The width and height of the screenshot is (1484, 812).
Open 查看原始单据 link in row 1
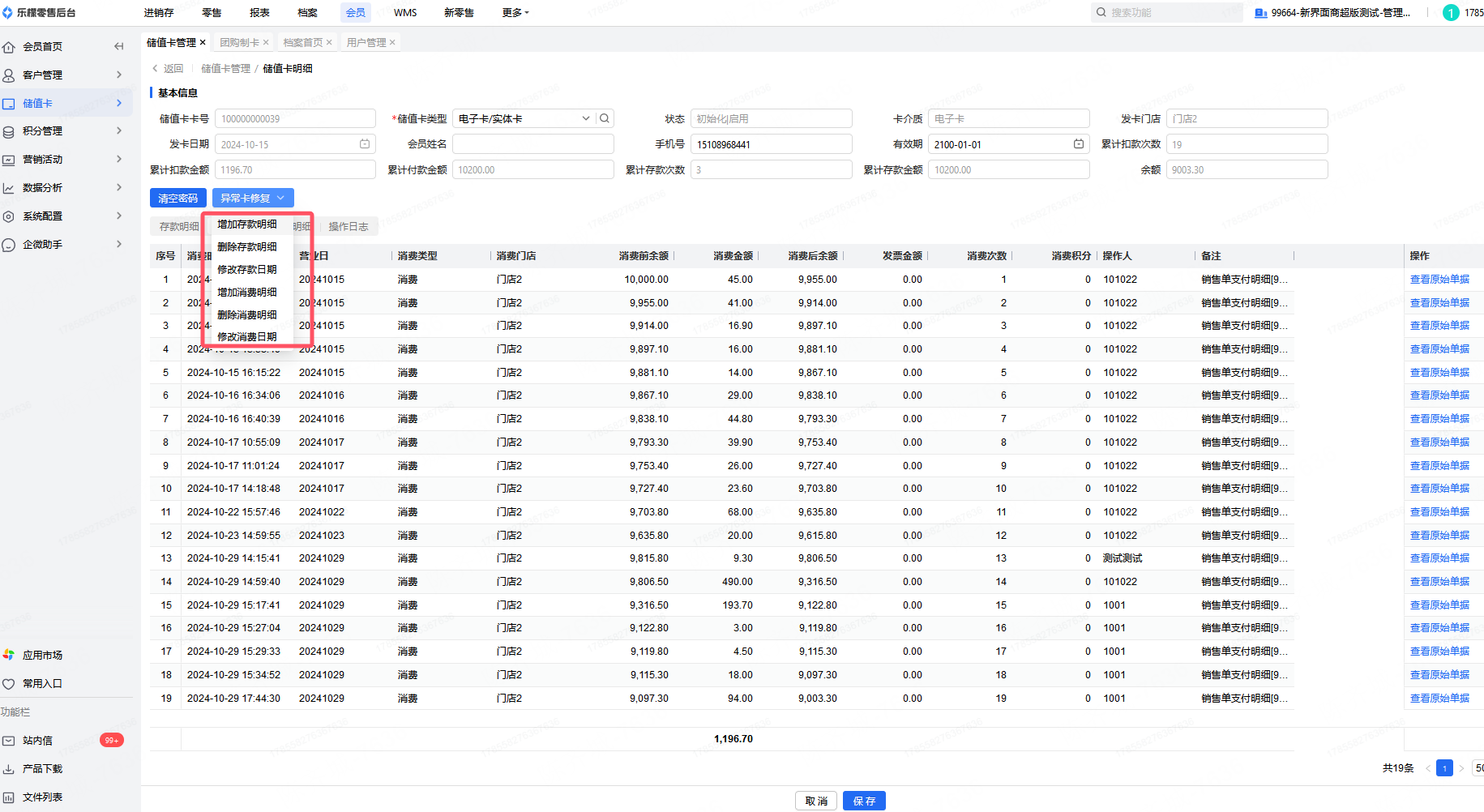coord(1439,280)
